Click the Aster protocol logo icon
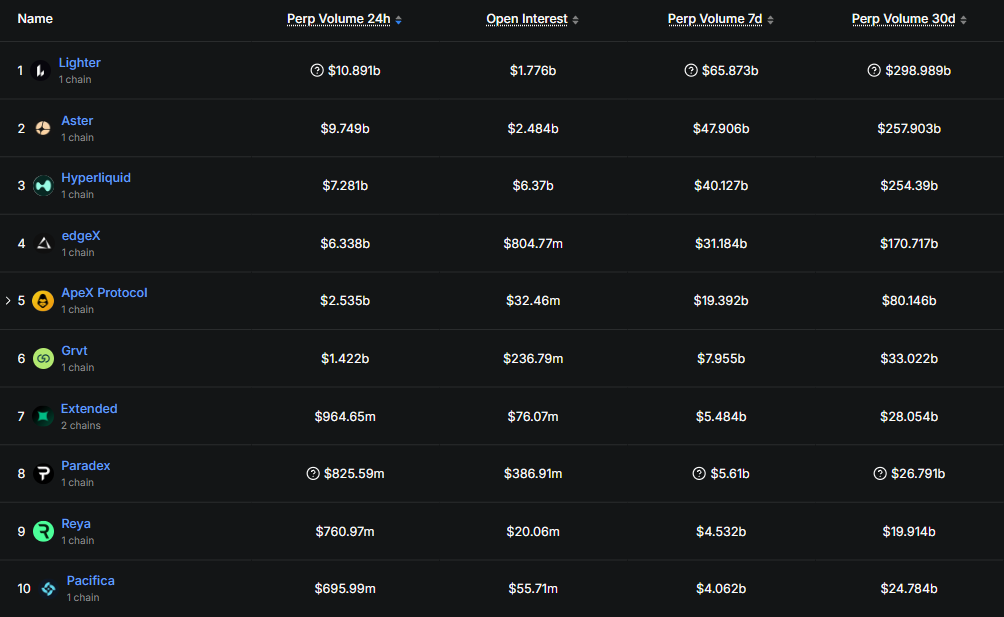Image resolution: width=1004 pixels, height=617 pixels. (43, 128)
